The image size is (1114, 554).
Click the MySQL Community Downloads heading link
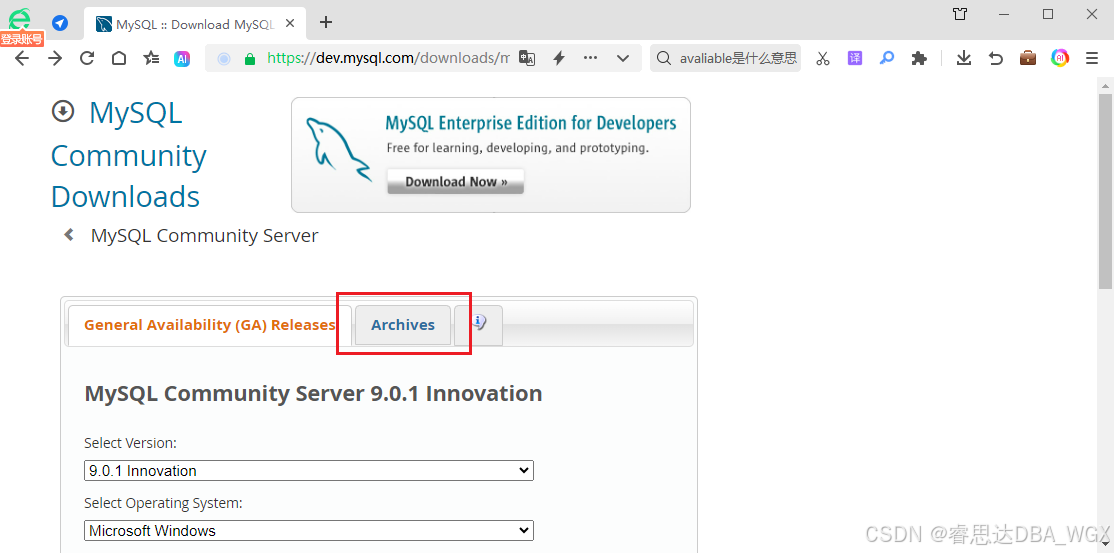click(x=129, y=155)
